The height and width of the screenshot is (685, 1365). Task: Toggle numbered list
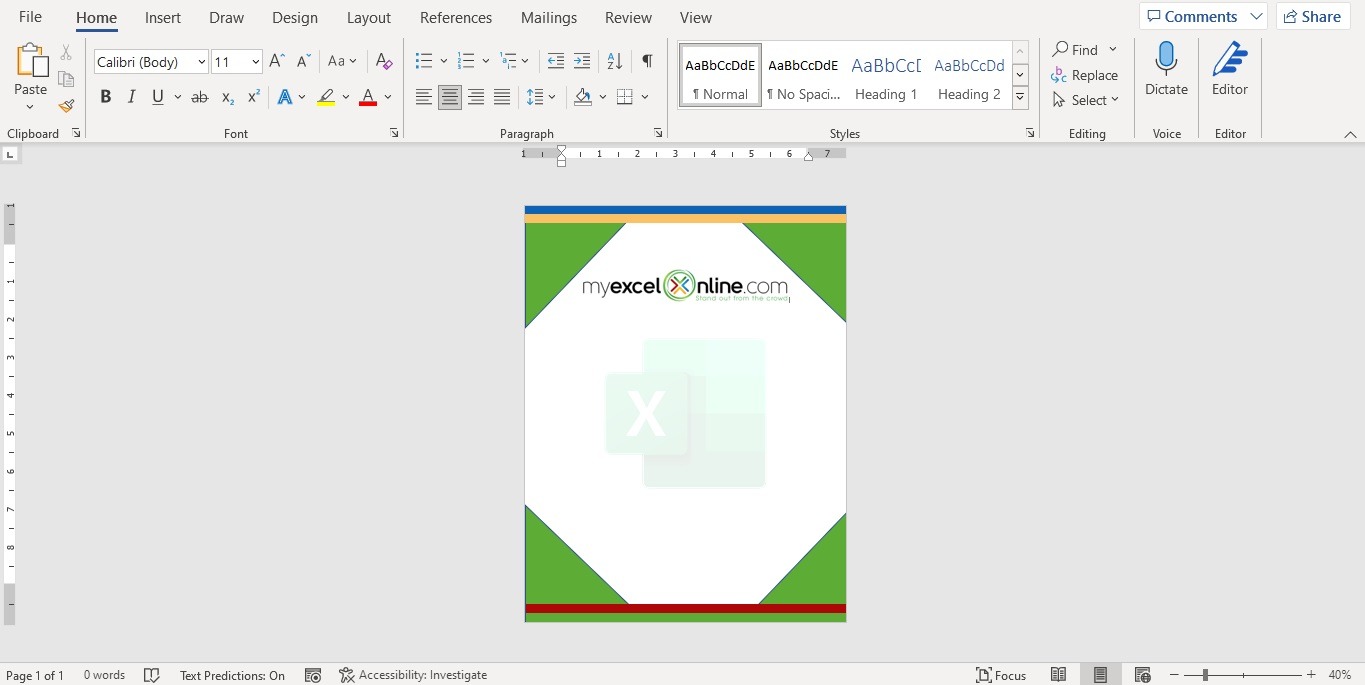click(465, 62)
